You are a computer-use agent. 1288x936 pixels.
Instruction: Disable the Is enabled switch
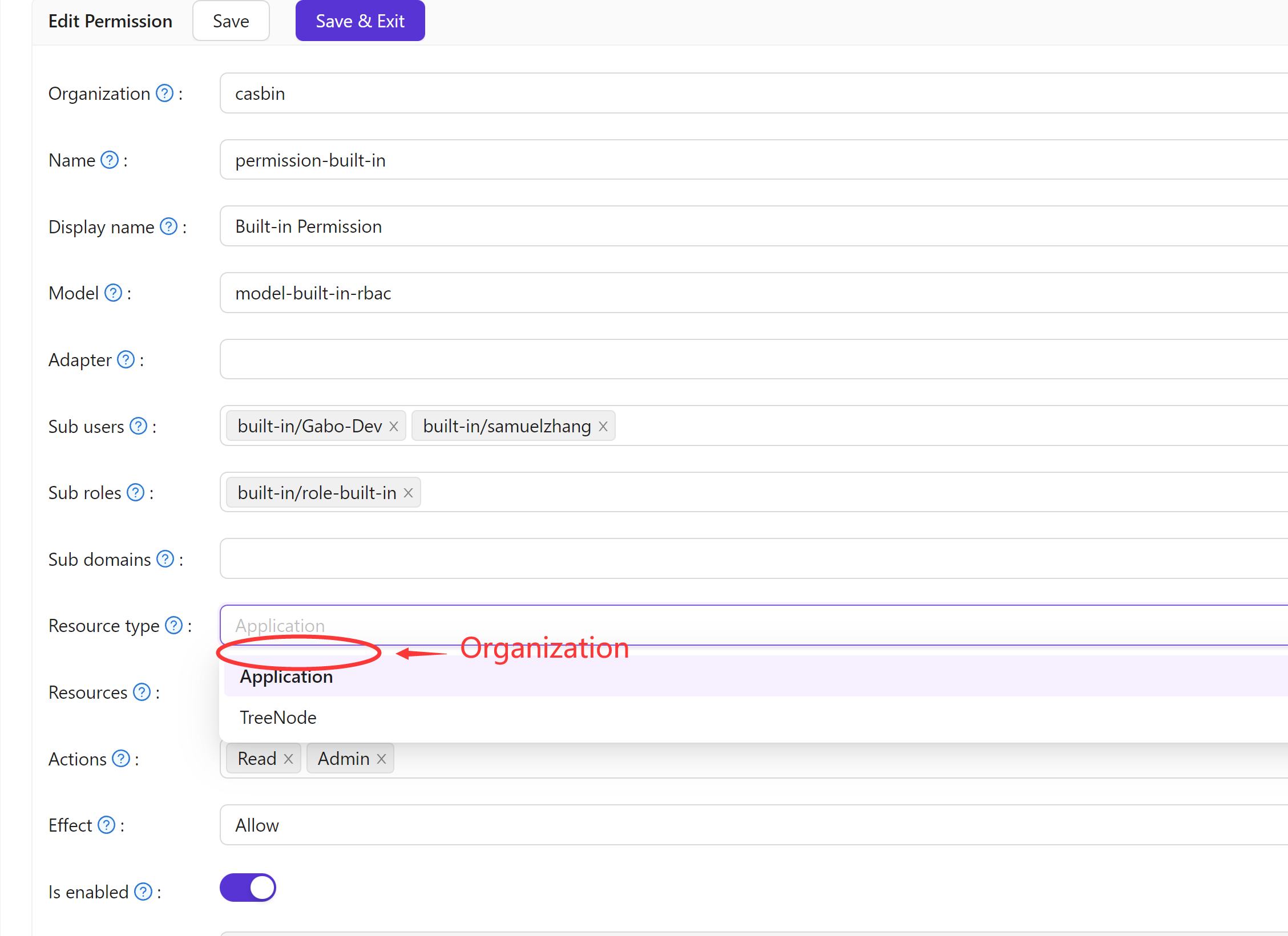tap(248, 887)
